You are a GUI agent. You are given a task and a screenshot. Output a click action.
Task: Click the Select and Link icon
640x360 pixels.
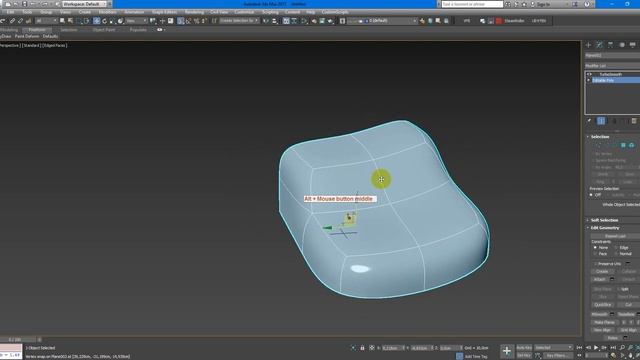[12, 21]
